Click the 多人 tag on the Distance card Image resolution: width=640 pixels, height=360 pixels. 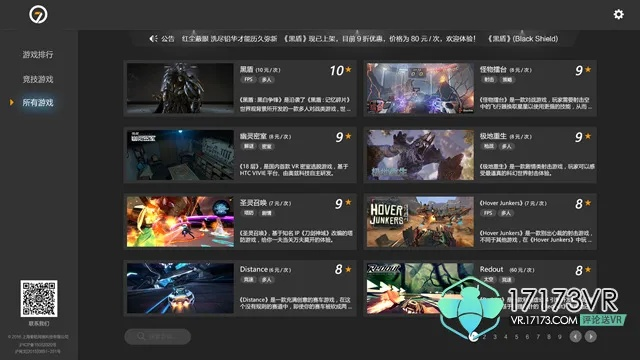(x=267, y=280)
